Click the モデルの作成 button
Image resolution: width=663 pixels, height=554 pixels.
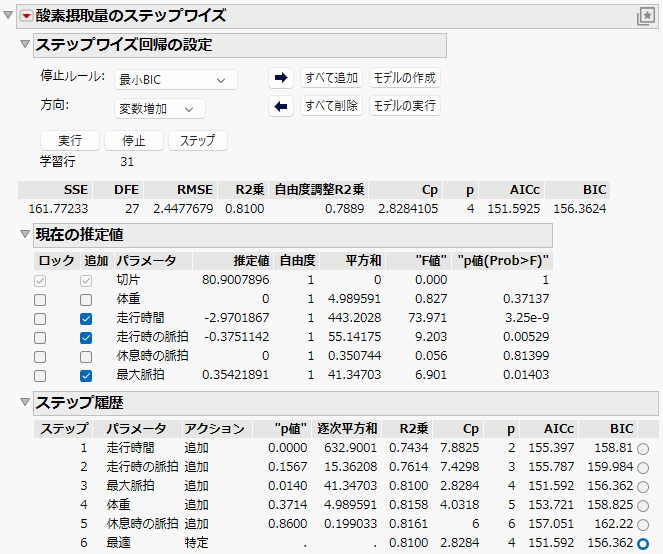tap(405, 78)
